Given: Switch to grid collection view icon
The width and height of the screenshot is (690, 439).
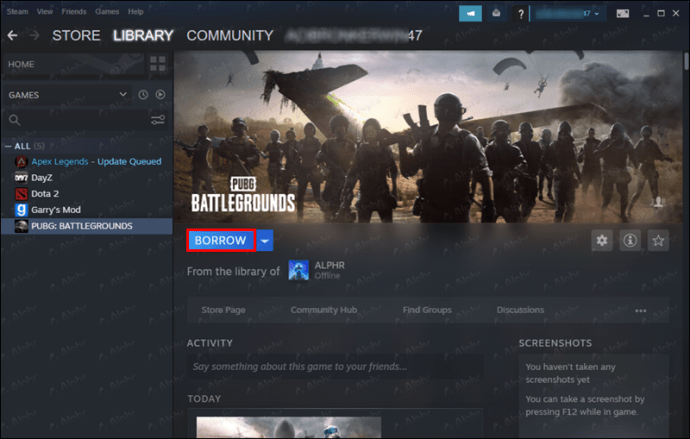Looking at the screenshot, I should tap(158, 64).
